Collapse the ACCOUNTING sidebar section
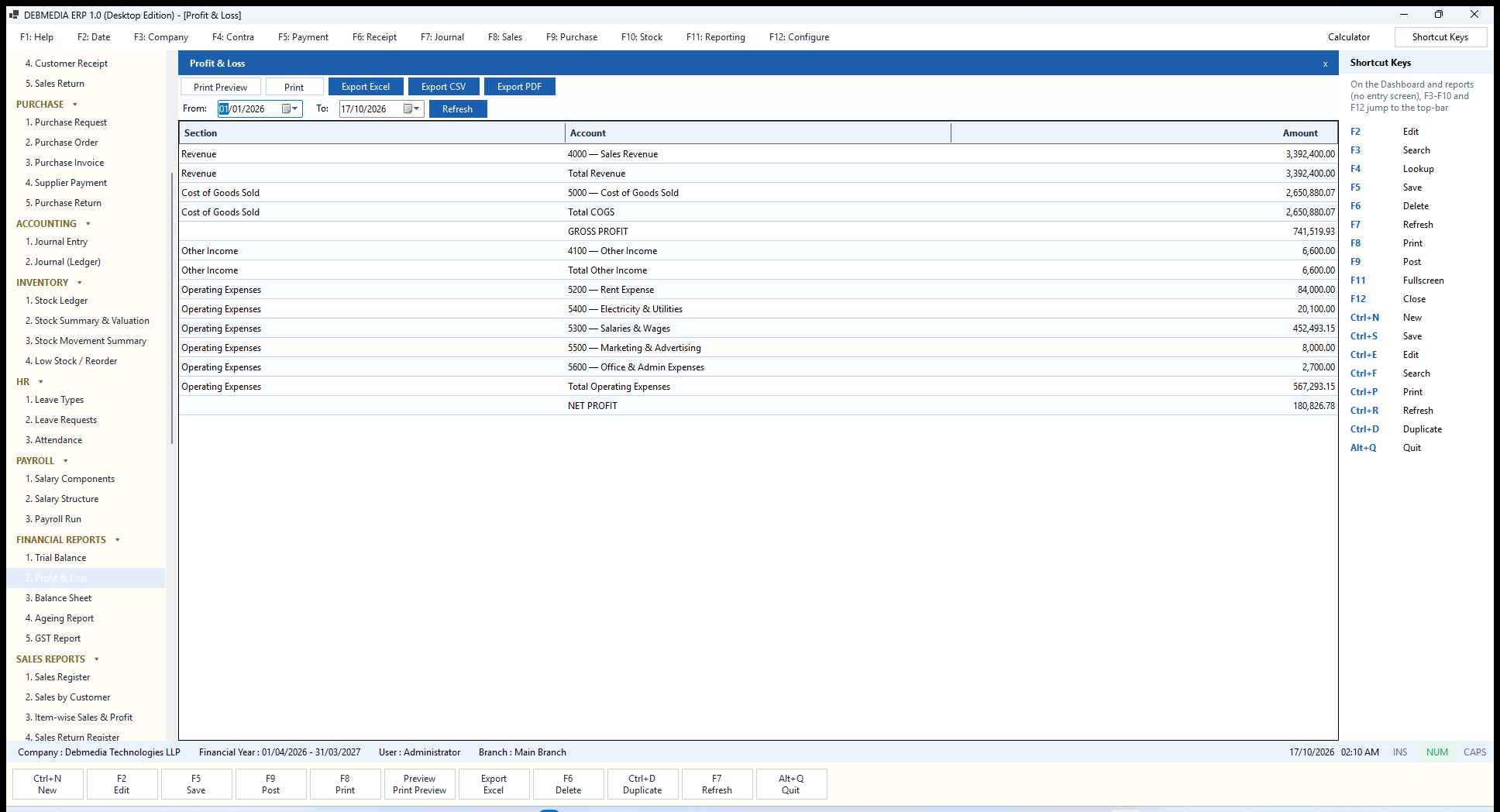 [88, 224]
